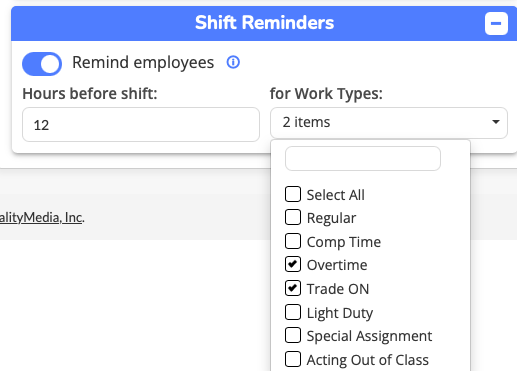517x371 pixels.
Task: Open the Remind employees info icon
Action: [x=233, y=62]
